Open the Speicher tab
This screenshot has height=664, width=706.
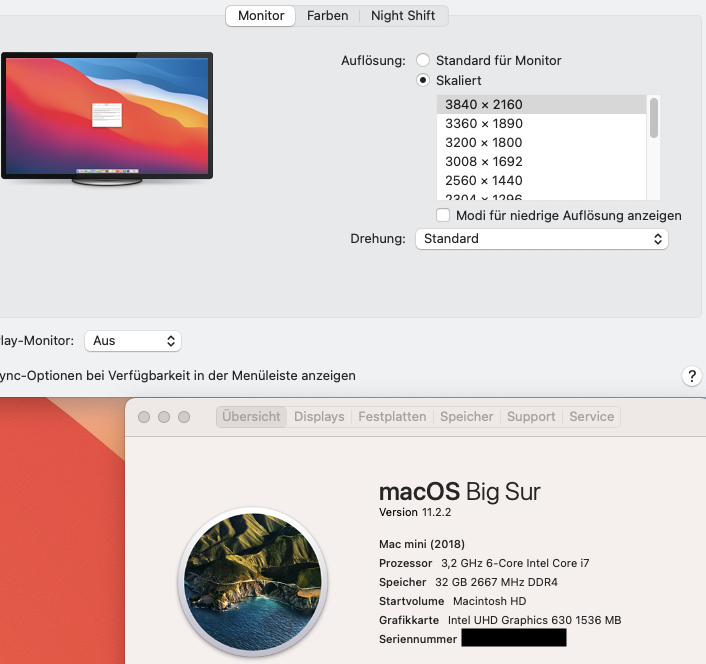pos(466,416)
